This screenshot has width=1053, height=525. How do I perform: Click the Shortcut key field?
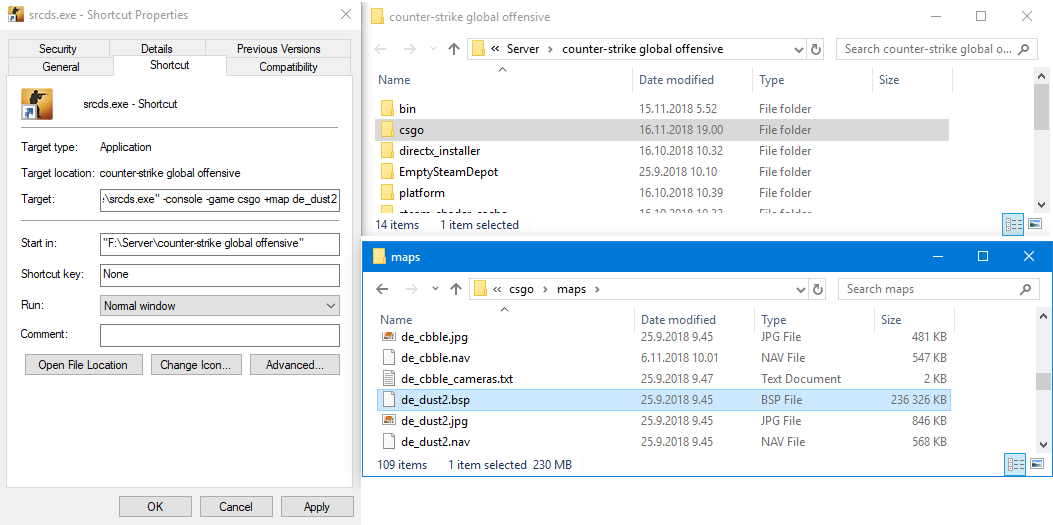tap(220, 275)
